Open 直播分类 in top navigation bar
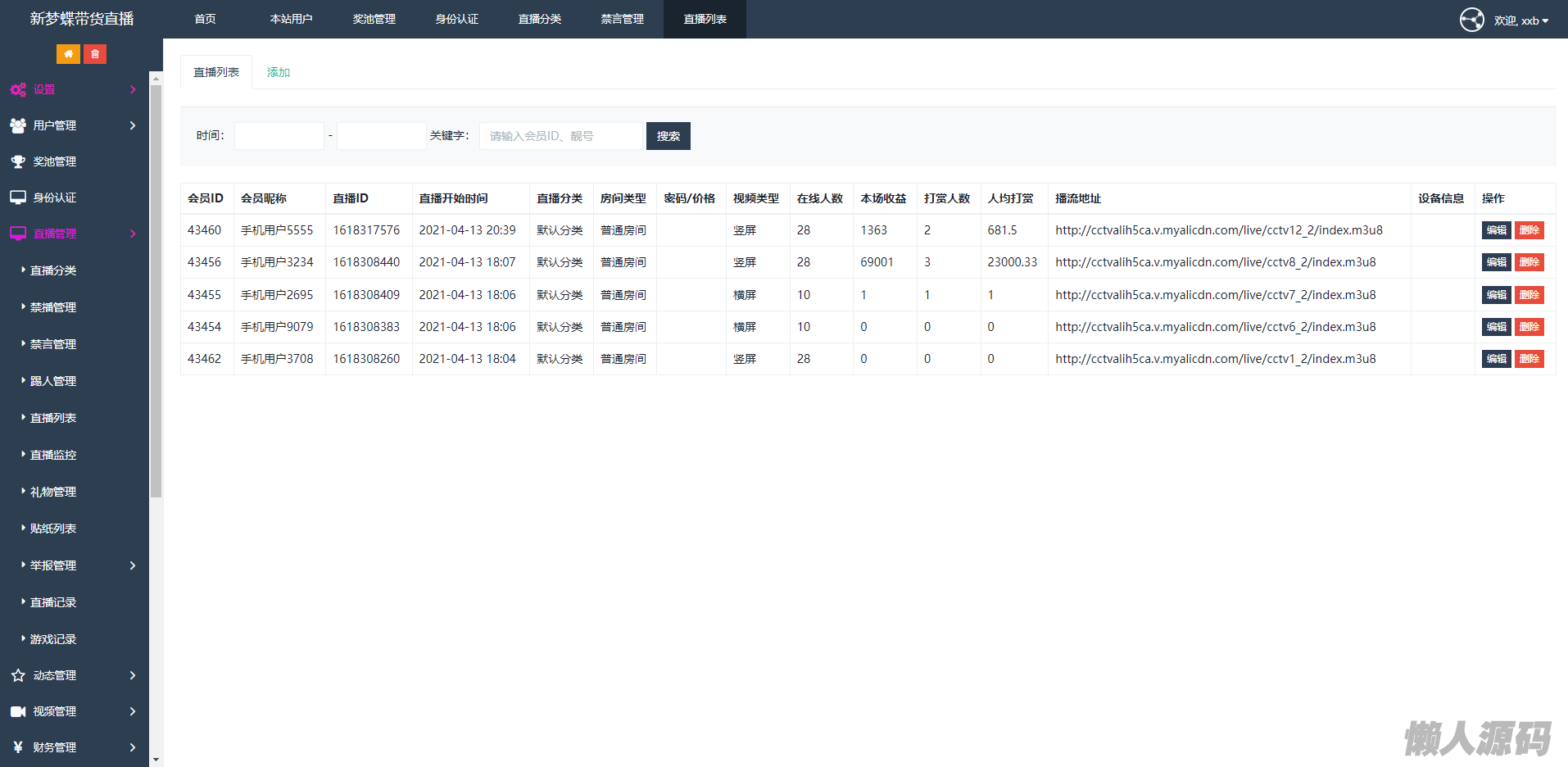Screen dimensions: 1568x767 pyautogui.click(x=539, y=19)
